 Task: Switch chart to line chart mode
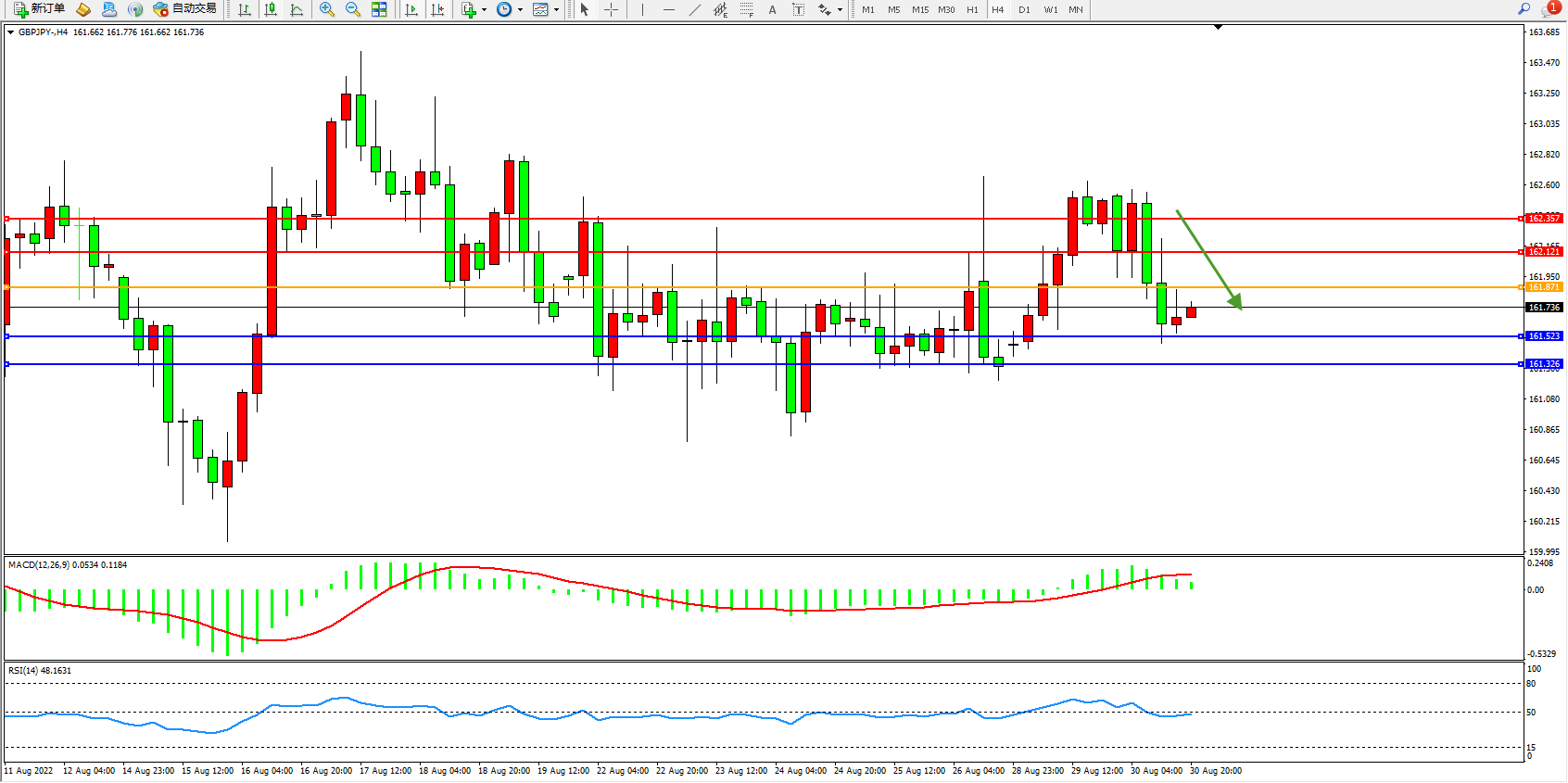(297, 9)
